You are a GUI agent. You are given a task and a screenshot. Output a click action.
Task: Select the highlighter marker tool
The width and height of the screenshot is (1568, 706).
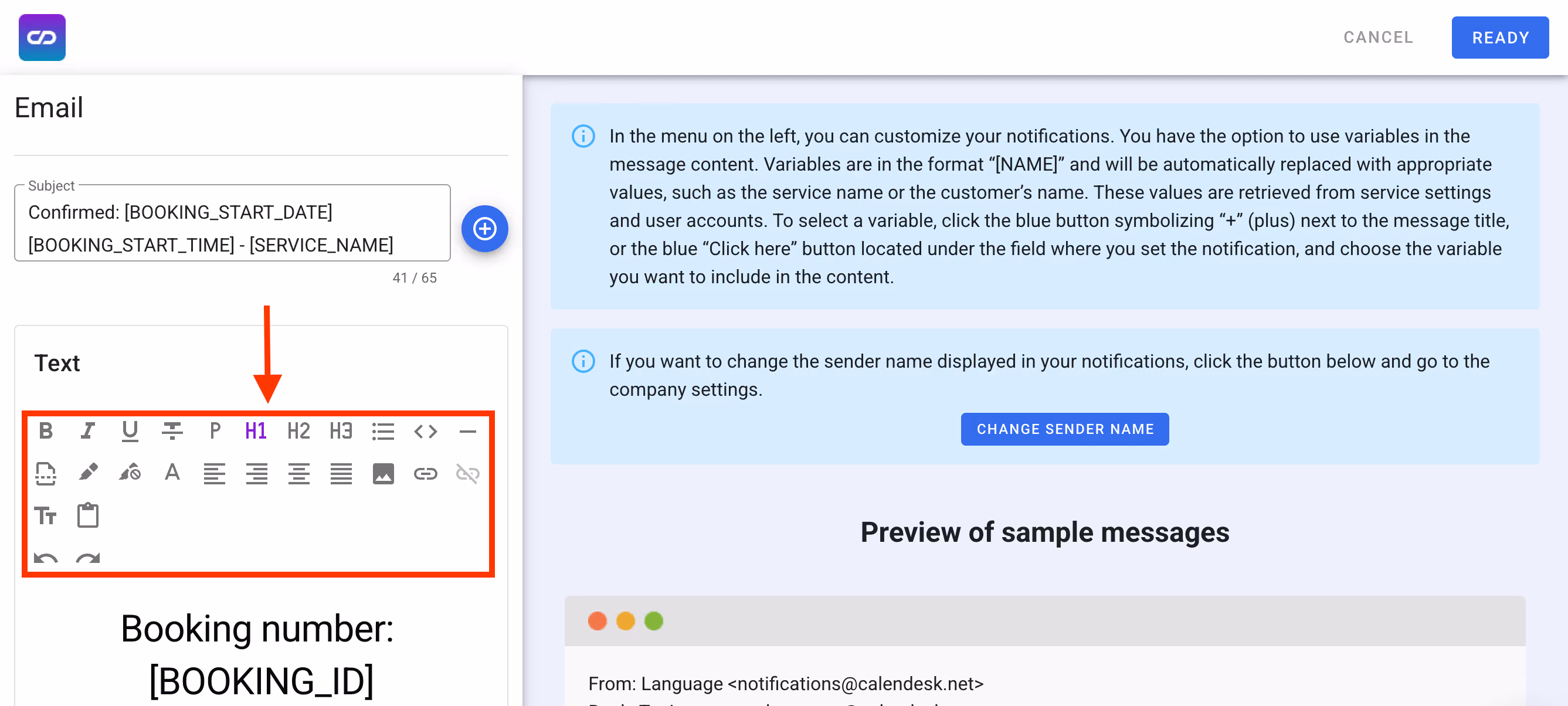pyautogui.click(x=87, y=473)
